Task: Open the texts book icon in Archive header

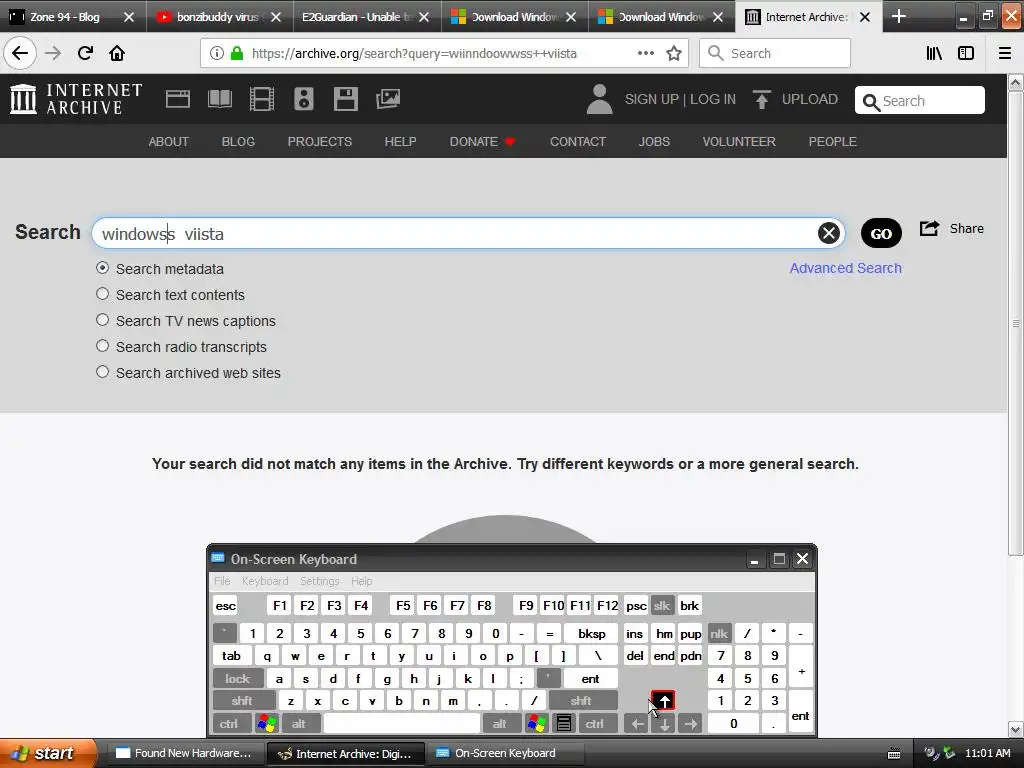Action: point(219,99)
